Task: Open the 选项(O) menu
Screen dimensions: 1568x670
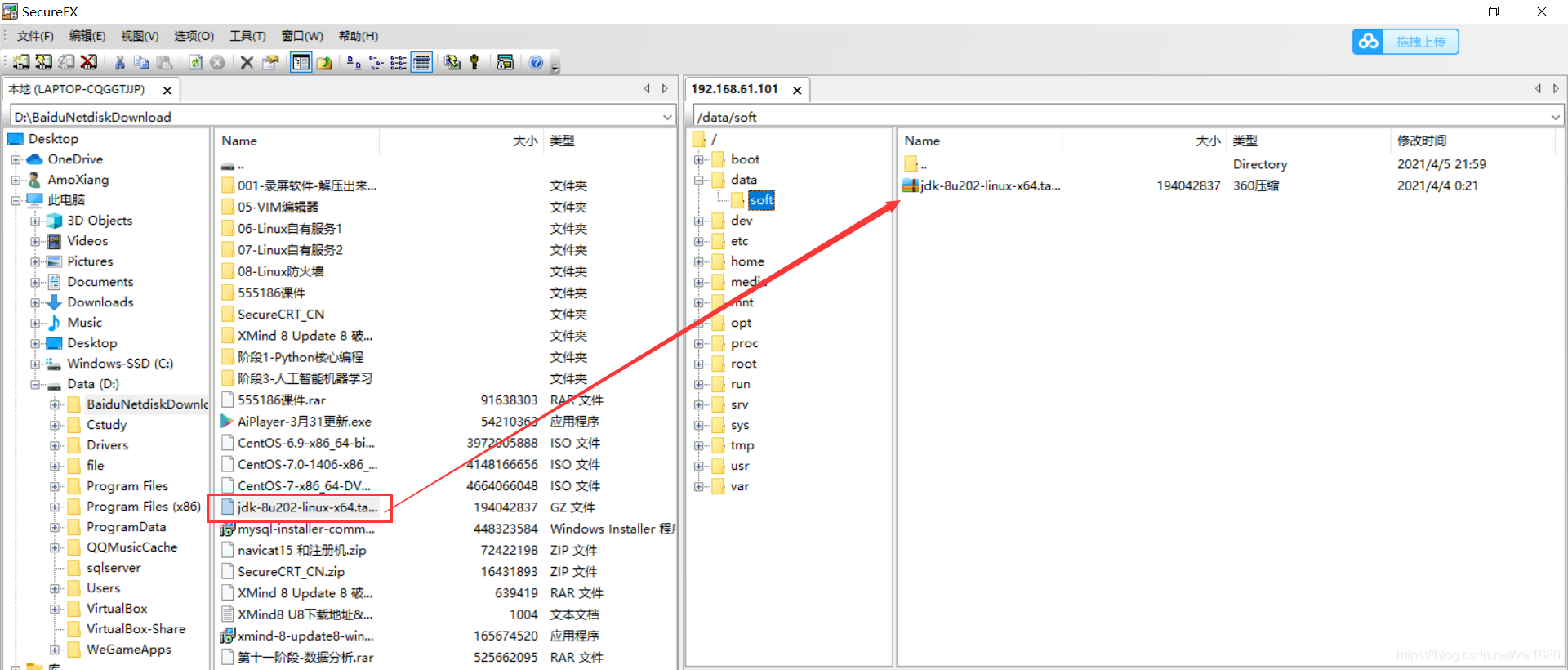Action: click(194, 36)
